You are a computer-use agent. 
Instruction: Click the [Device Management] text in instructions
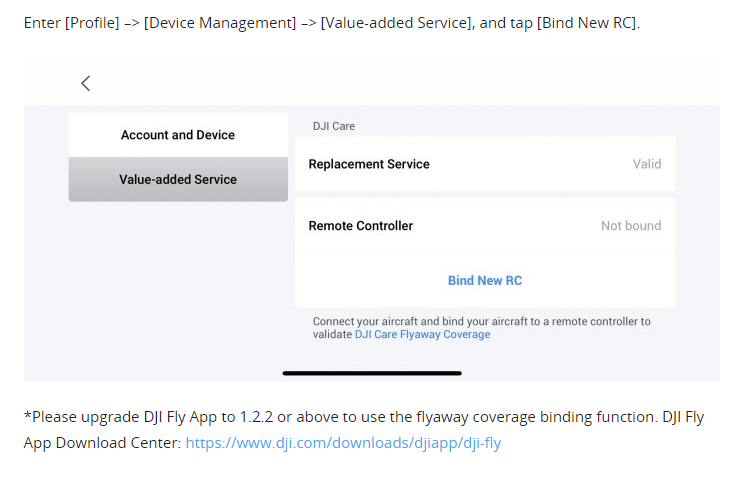point(220,22)
